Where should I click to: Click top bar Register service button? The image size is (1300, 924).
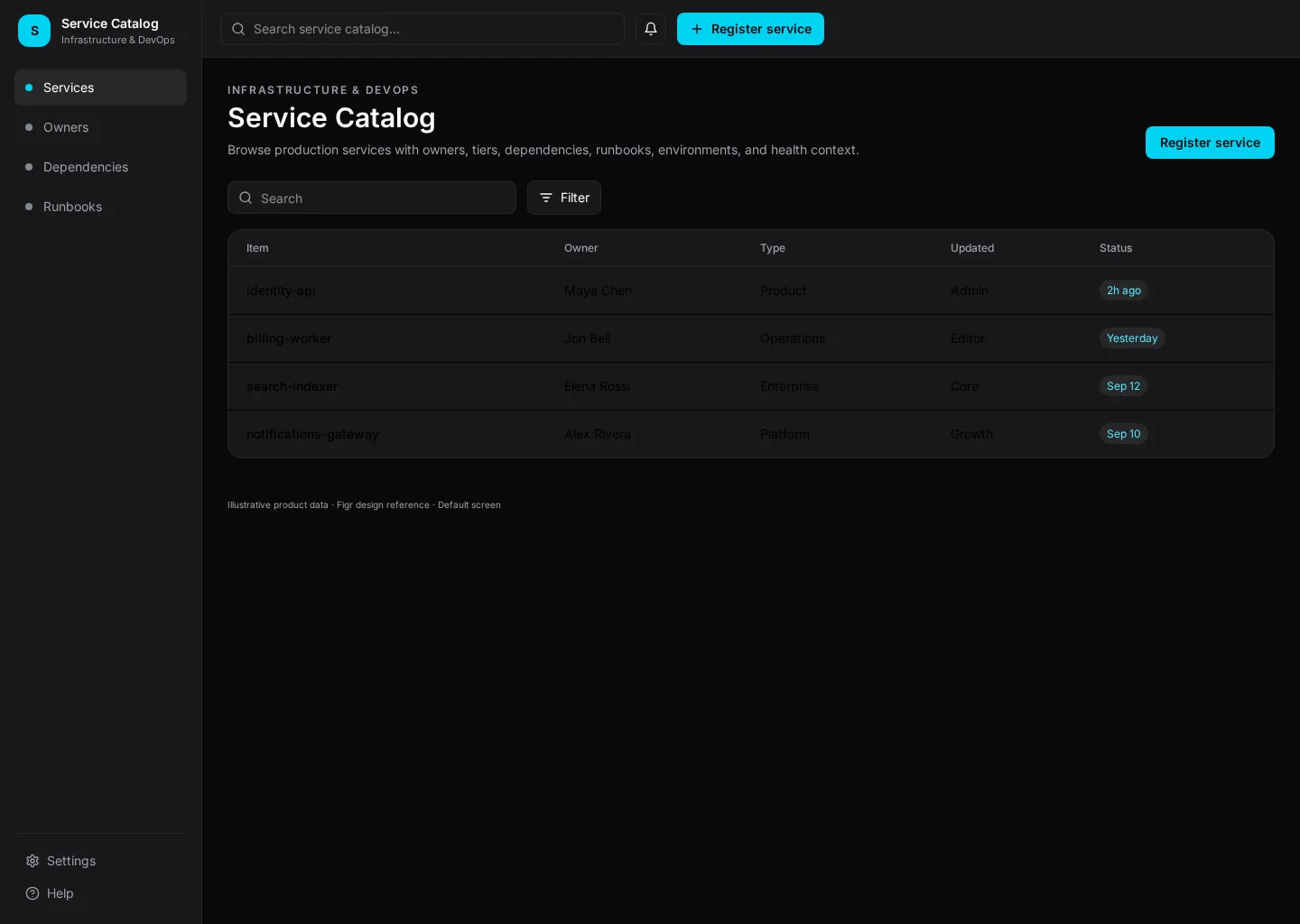(x=750, y=29)
